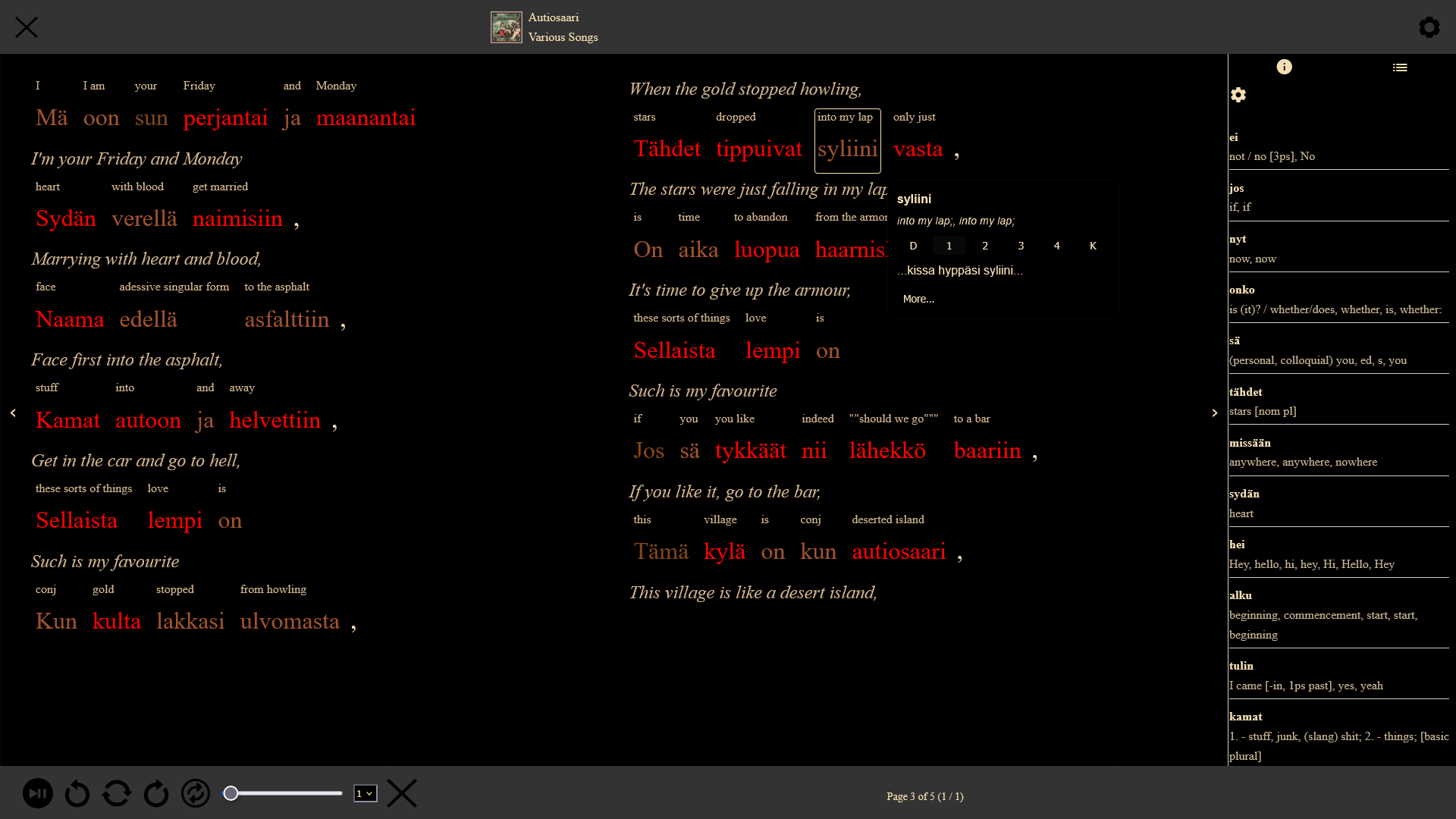Image resolution: width=1456 pixels, height=819 pixels.
Task: Click the word "asfalttiin"
Action: click(x=287, y=319)
